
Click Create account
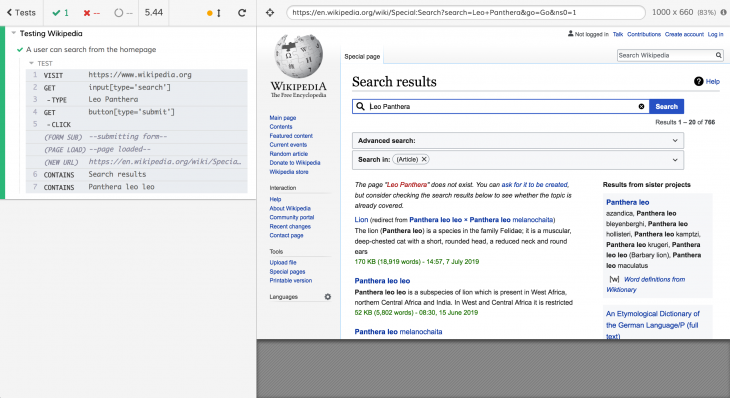tap(684, 34)
